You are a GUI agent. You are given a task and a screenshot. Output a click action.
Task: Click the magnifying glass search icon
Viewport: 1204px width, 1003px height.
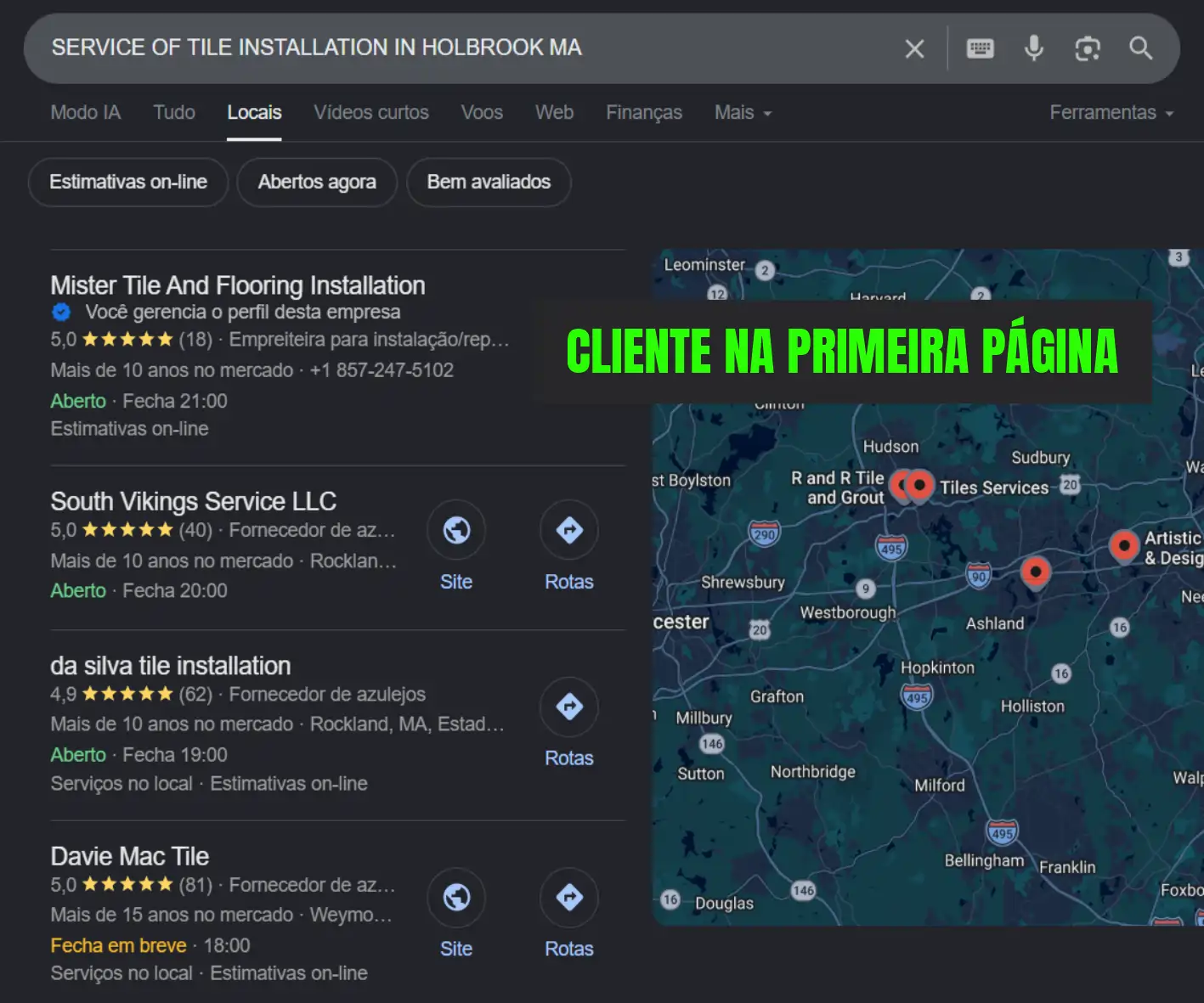point(1140,48)
